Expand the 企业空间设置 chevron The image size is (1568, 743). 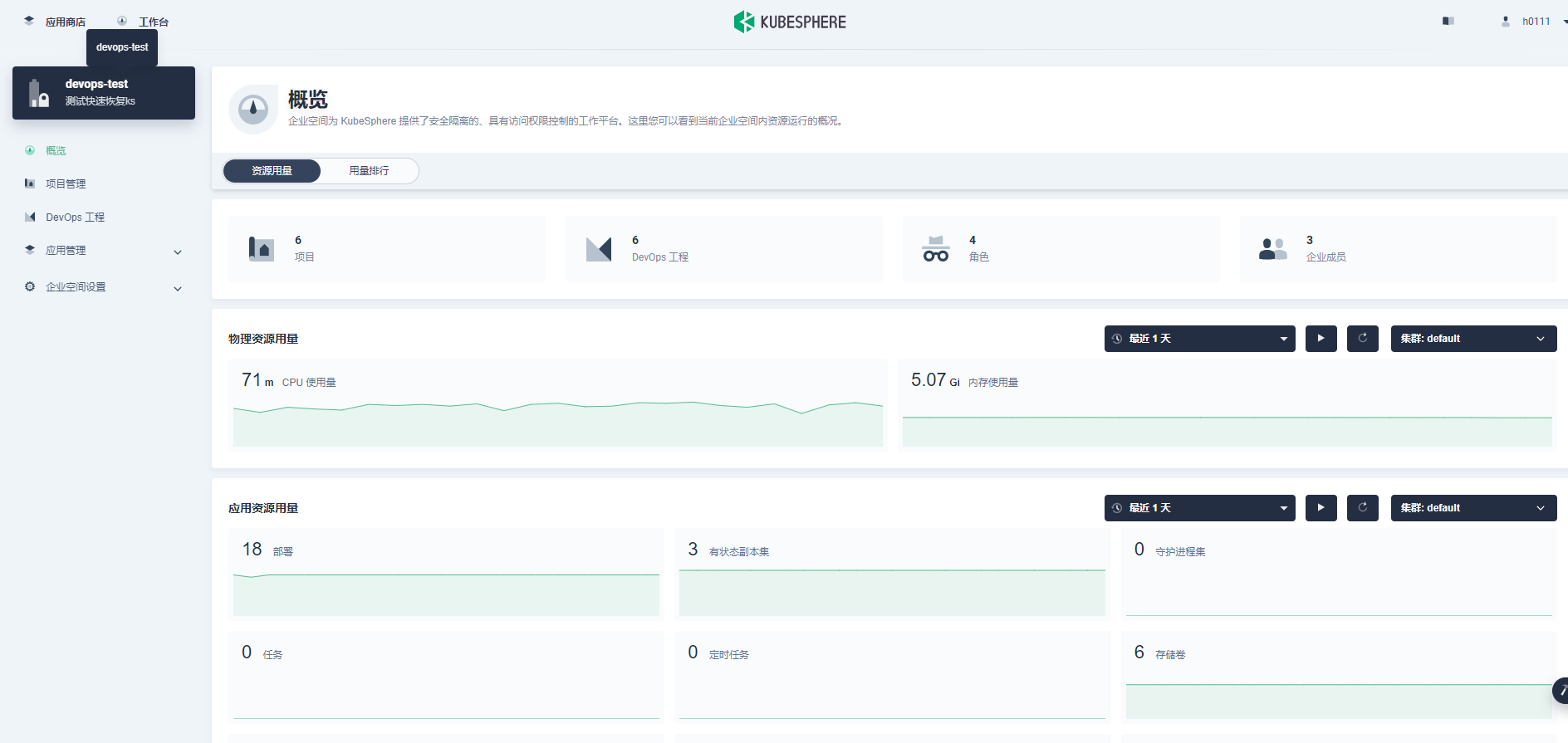click(178, 288)
